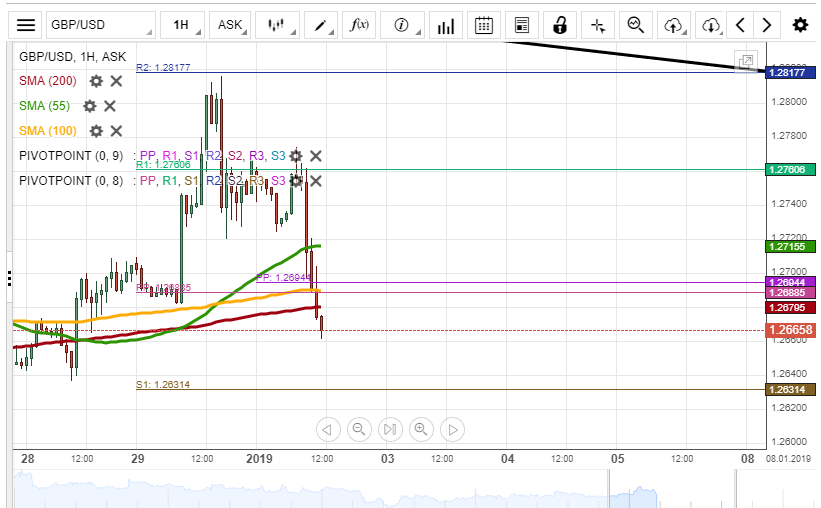Open the info icon dropdown
821x508 pixels.
click(x=402, y=25)
